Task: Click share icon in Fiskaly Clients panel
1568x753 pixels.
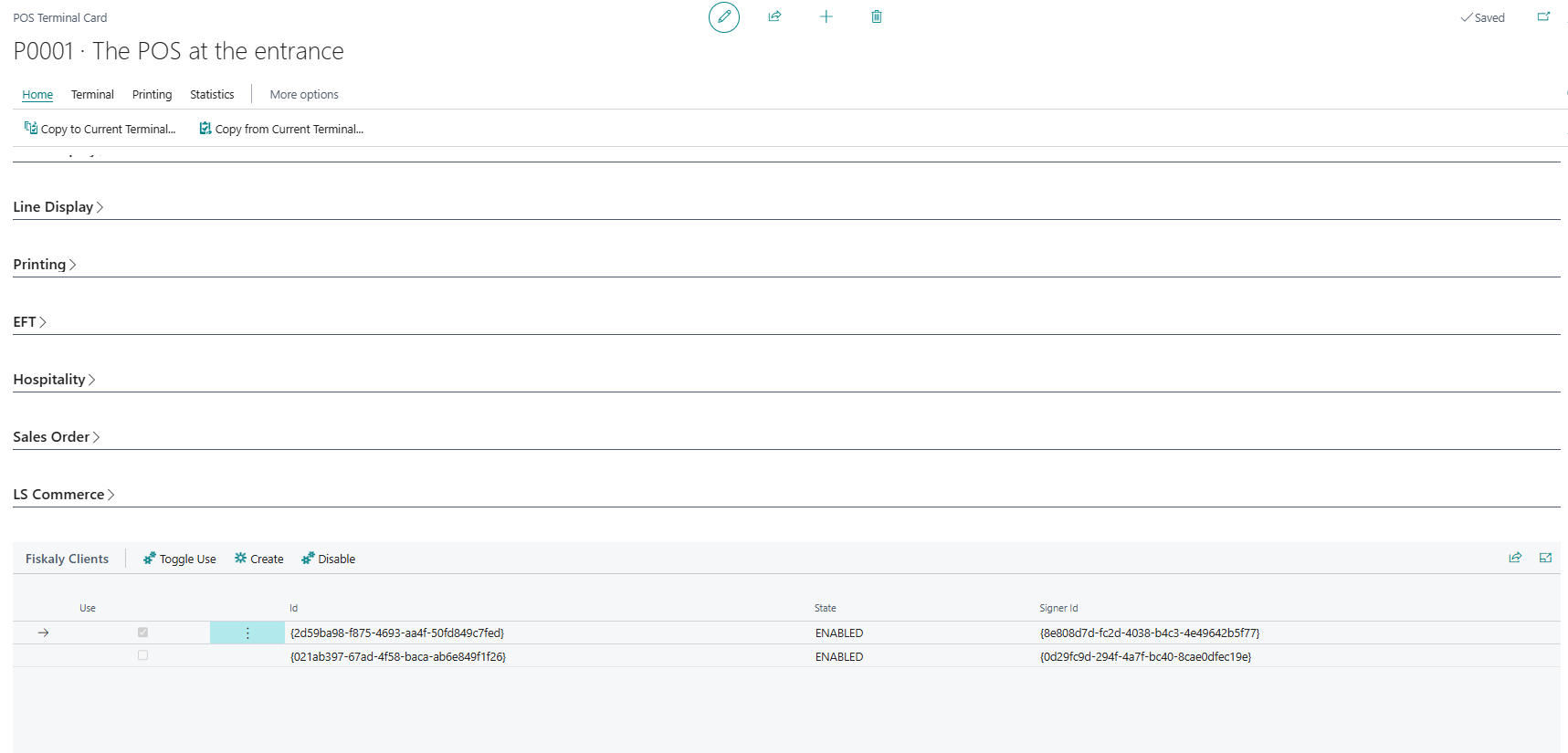Action: pyautogui.click(x=1515, y=558)
